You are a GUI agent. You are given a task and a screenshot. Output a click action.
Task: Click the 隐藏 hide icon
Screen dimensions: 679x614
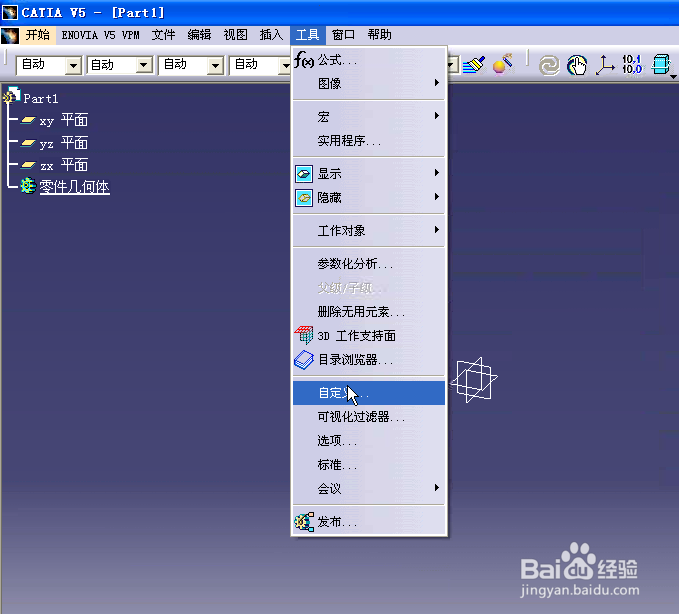point(304,198)
